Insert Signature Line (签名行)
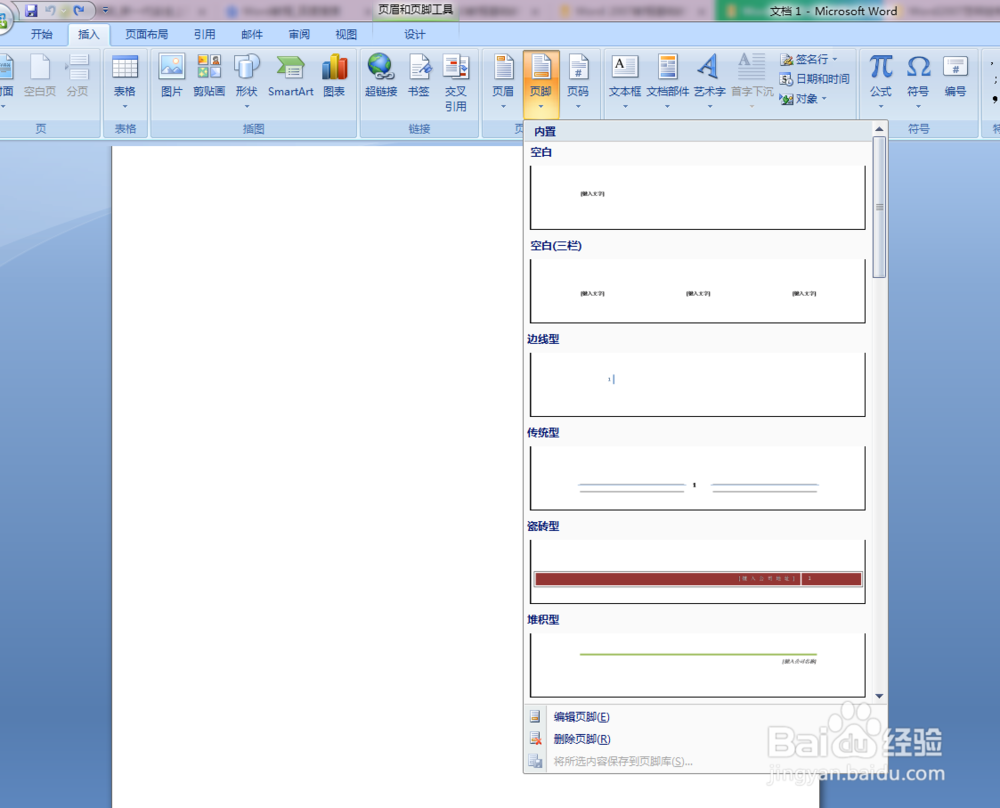Image resolution: width=1000 pixels, height=808 pixels. click(809, 59)
